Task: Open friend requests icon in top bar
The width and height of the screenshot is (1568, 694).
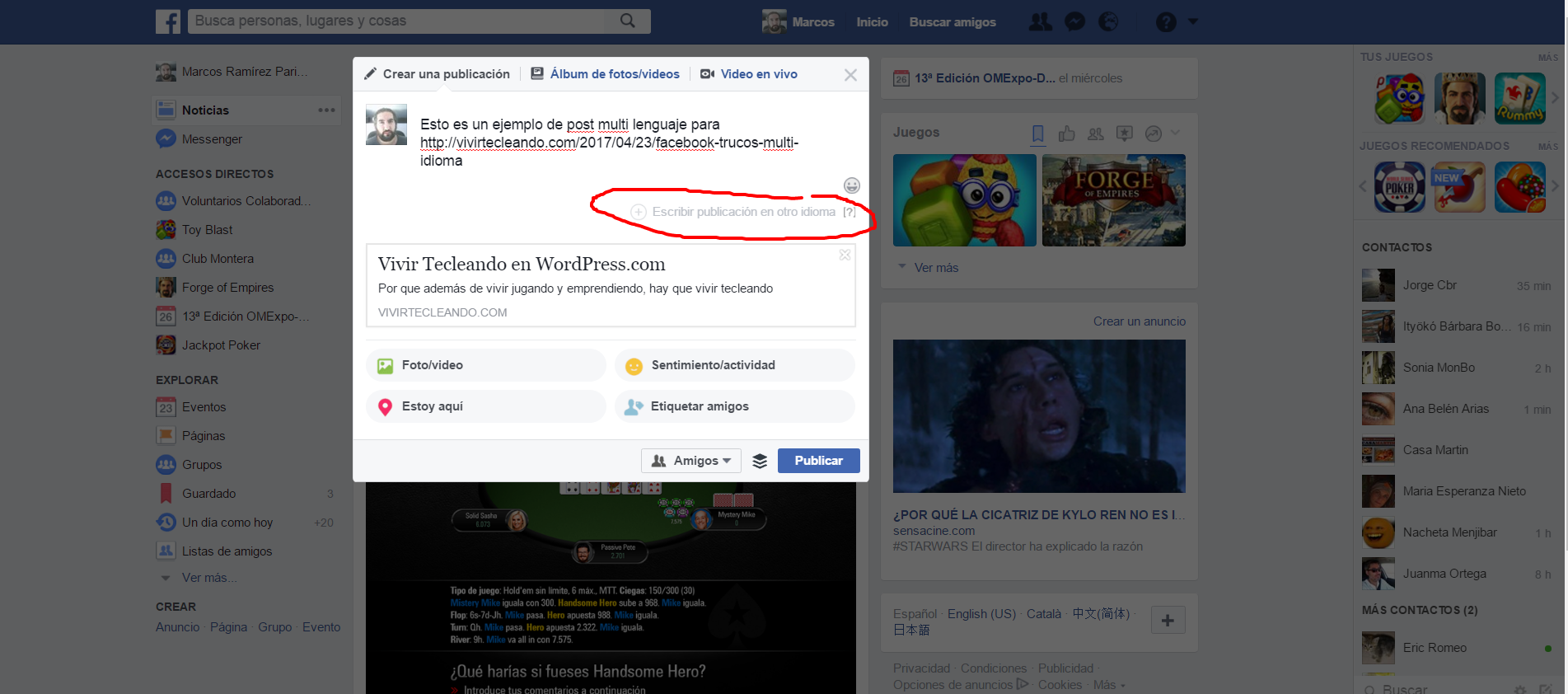Action: [1041, 21]
